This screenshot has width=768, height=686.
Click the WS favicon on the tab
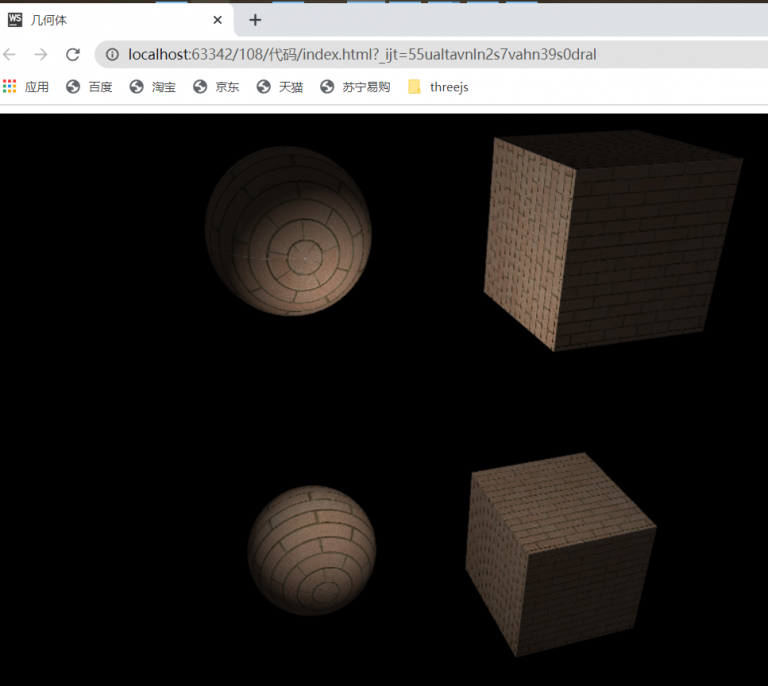[x=15, y=20]
